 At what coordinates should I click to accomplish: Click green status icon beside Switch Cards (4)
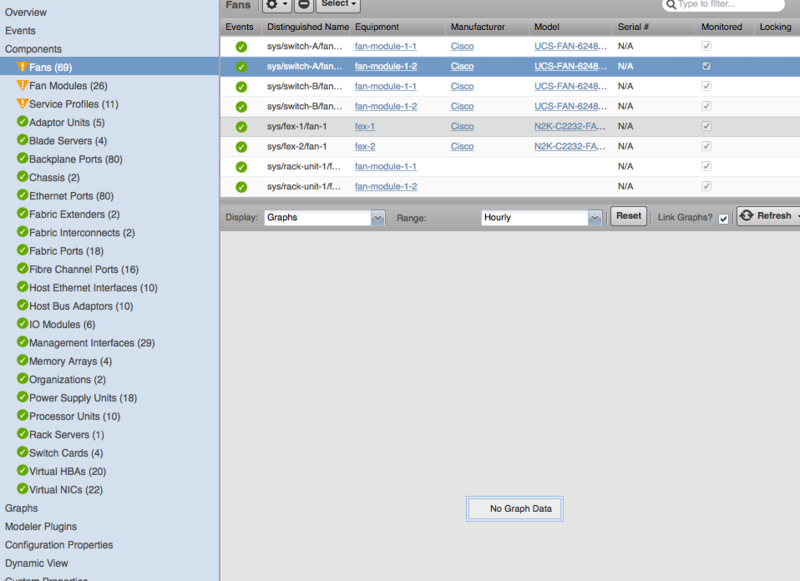click(22, 452)
